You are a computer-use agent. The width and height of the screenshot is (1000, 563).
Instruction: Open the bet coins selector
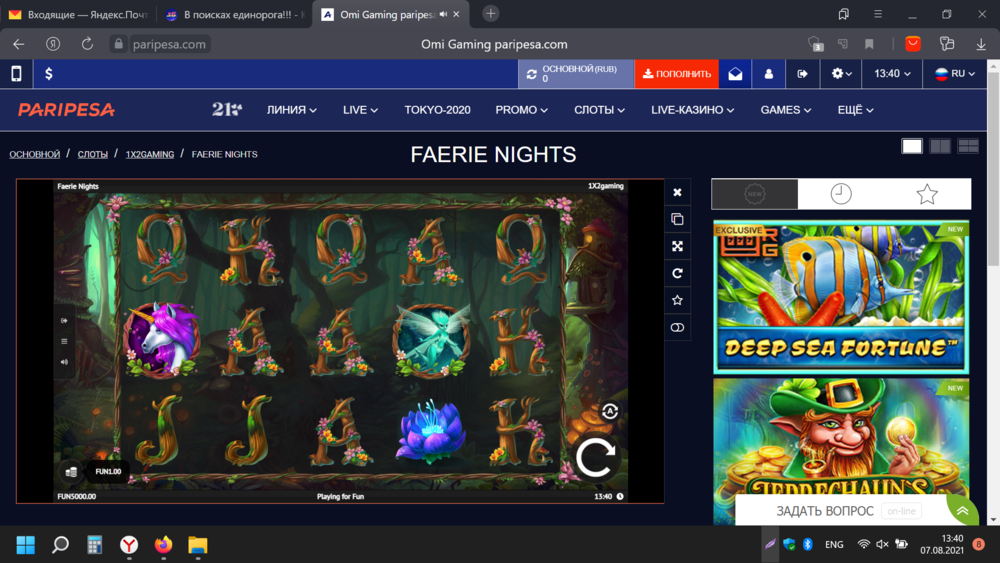tap(71, 472)
